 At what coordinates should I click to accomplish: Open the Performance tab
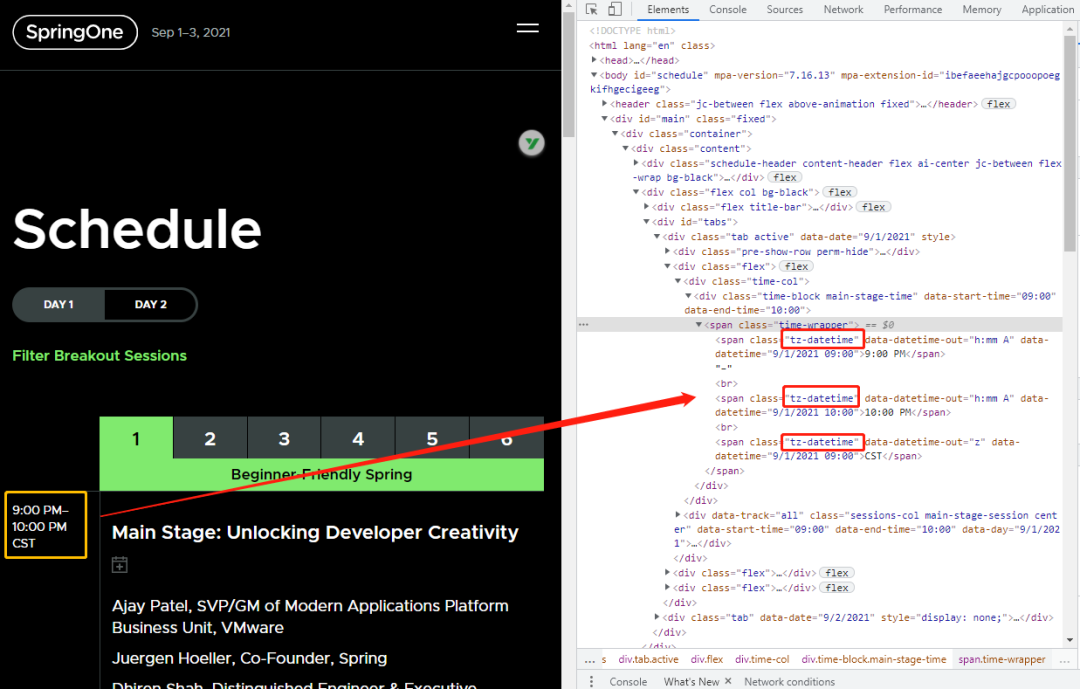(913, 10)
